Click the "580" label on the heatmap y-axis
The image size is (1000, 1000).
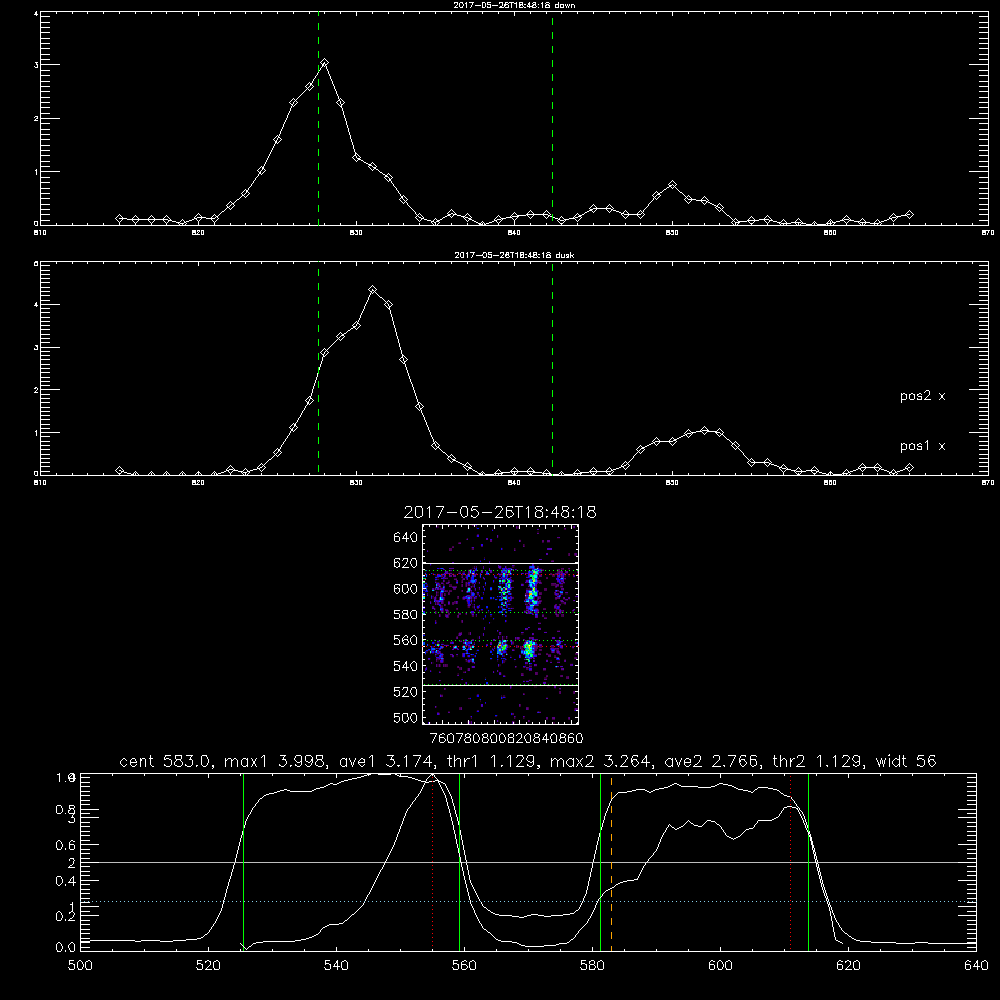(405, 614)
